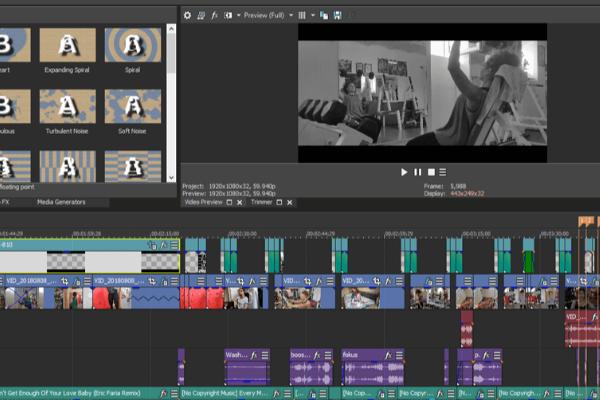Select Turbulent Noise preset thumbnail
Viewport: 600px width, 400px height.
68,106
